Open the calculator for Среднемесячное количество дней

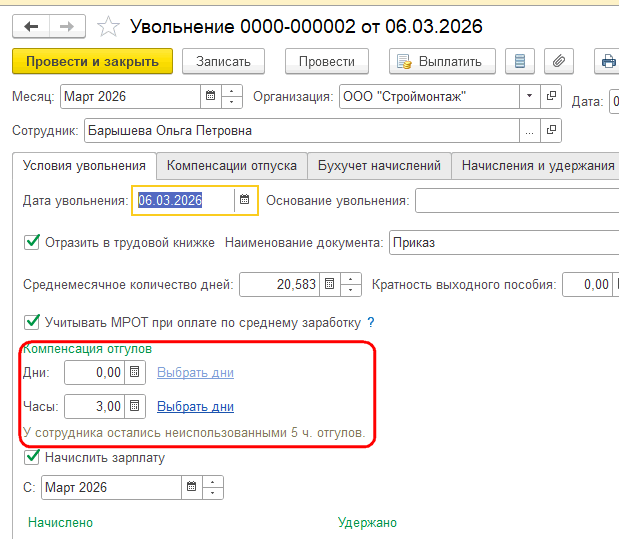330,284
